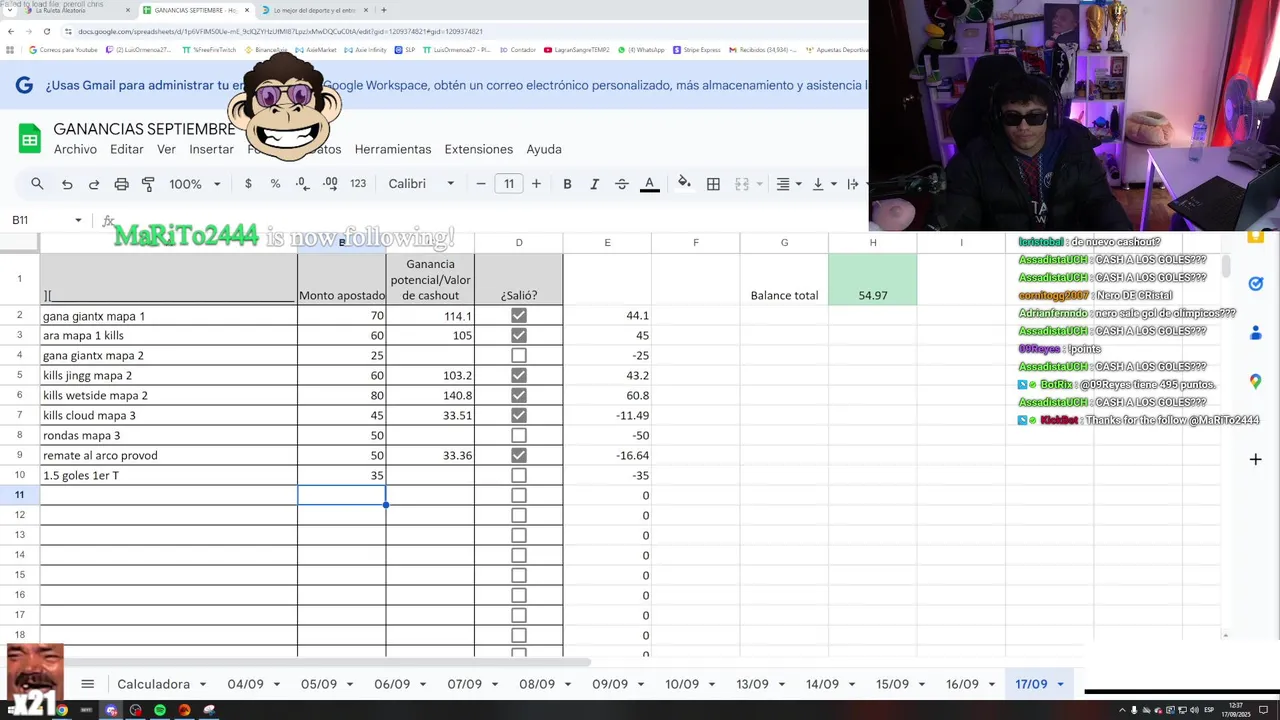This screenshot has width=1280, height=720.
Task: Open the Ayuda menu
Action: 544,149
